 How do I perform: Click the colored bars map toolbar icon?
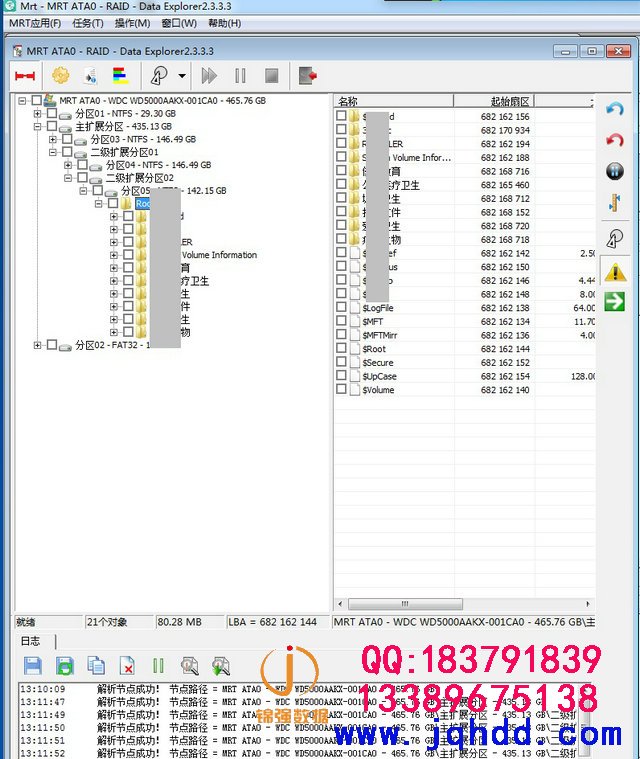[120, 76]
